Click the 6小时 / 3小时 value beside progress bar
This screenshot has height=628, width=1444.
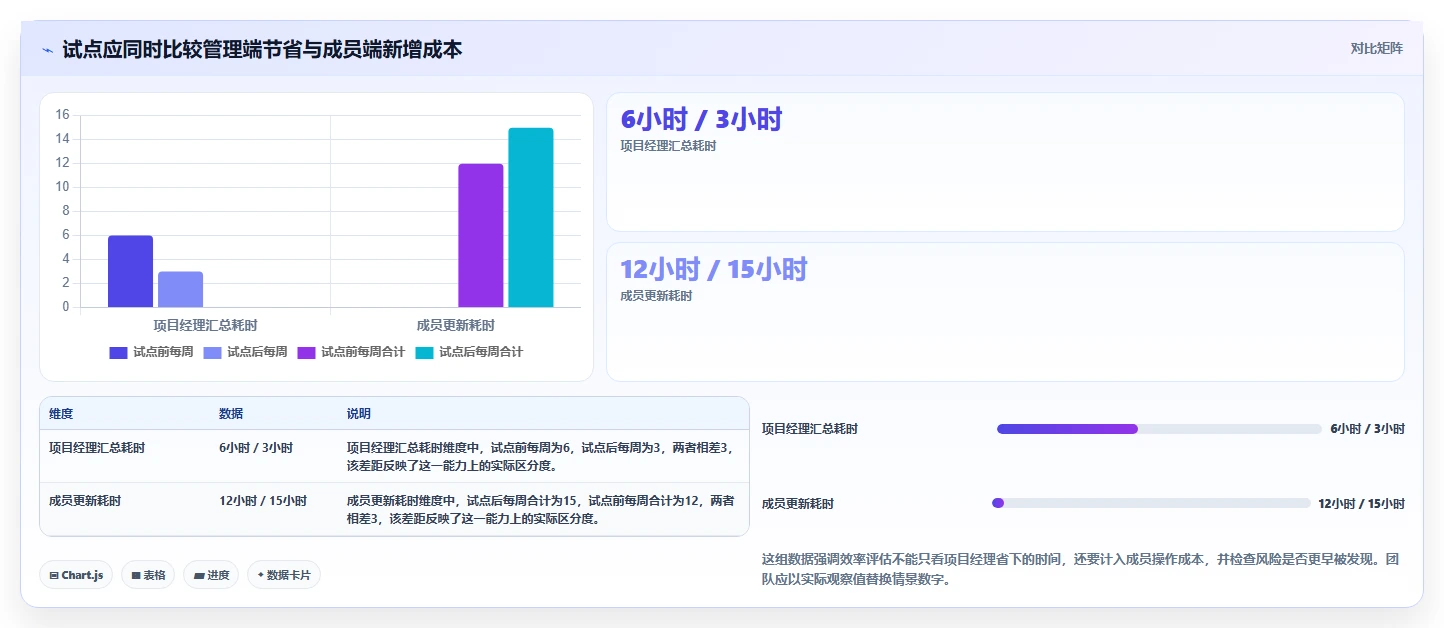1367,429
